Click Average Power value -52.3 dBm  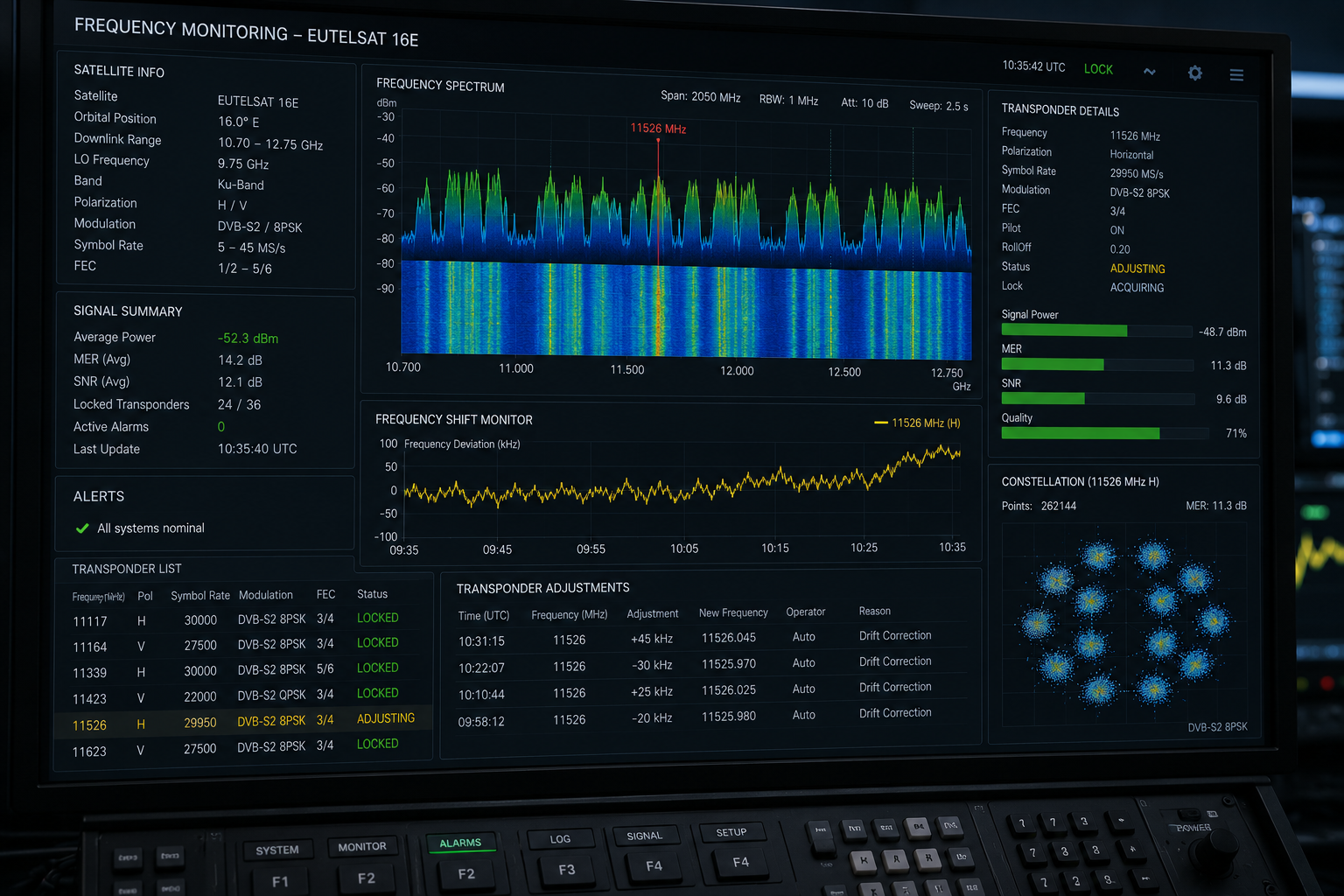coord(248,339)
